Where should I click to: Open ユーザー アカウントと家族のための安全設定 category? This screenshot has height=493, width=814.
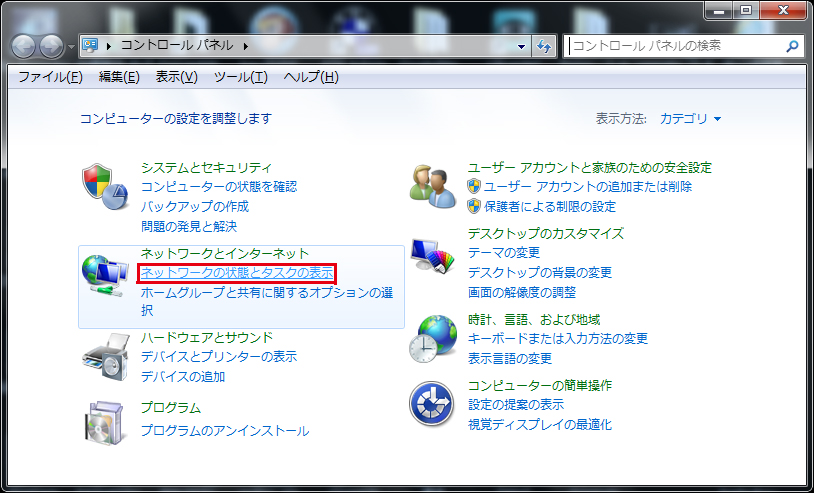[x=590, y=168]
